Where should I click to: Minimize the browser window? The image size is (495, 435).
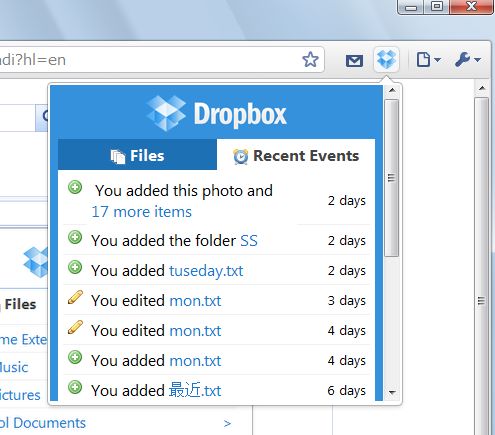point(411,7)
